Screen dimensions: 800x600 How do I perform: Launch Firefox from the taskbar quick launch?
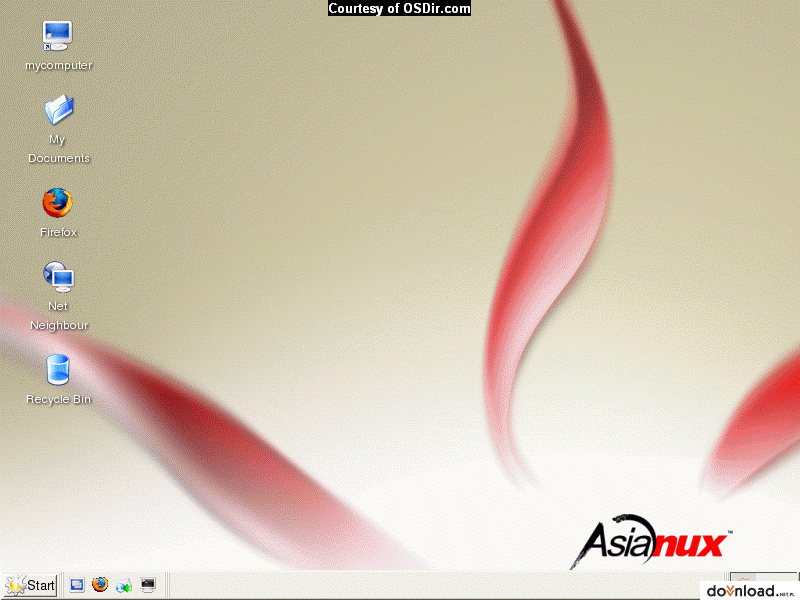click(100, 585)
